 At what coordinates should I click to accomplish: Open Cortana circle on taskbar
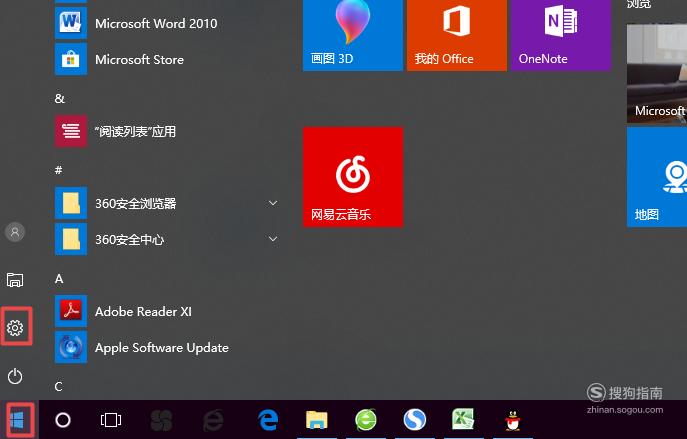(x=63, y=420)
